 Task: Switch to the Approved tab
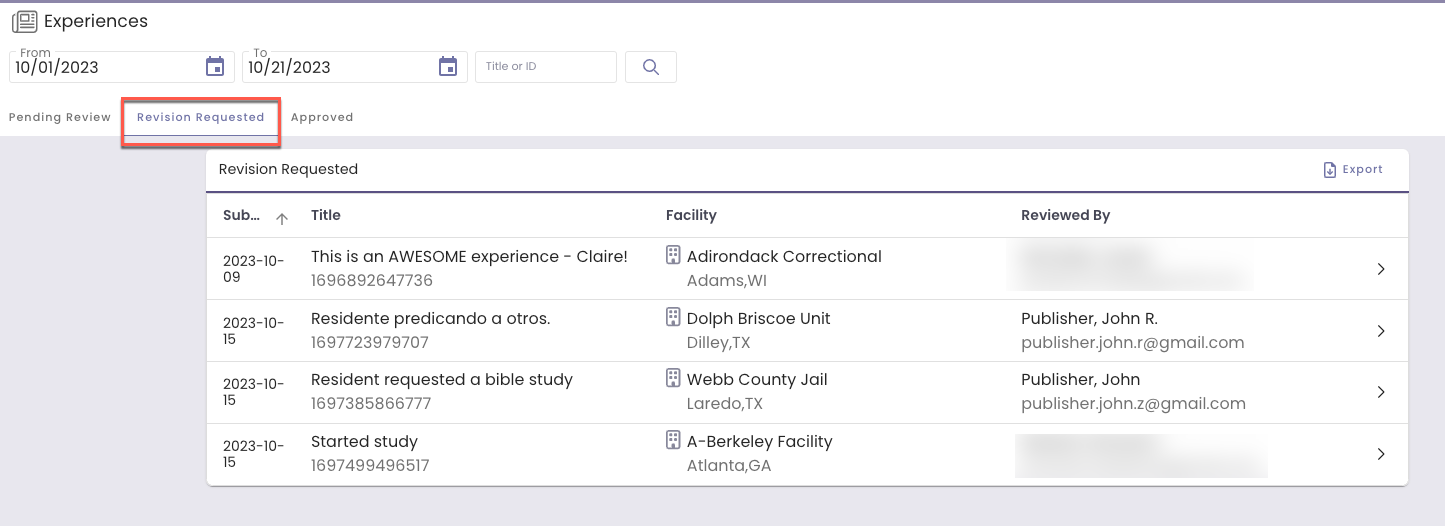point(322,117)
